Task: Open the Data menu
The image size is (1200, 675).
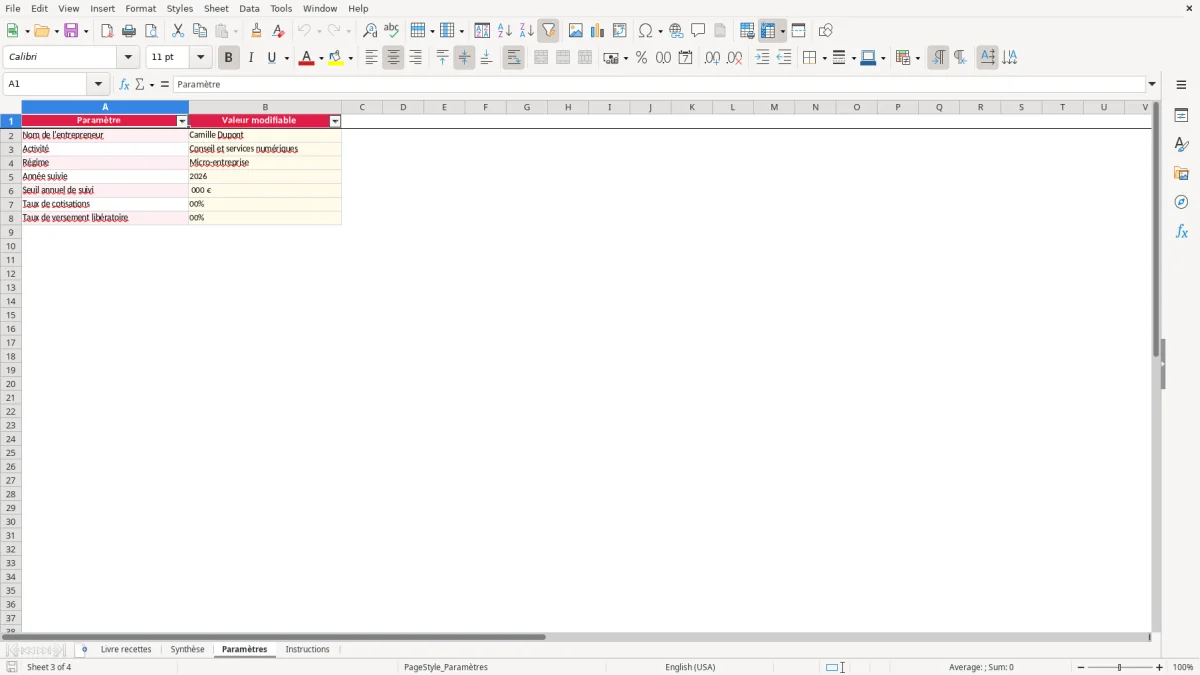Action: [249, 8]
